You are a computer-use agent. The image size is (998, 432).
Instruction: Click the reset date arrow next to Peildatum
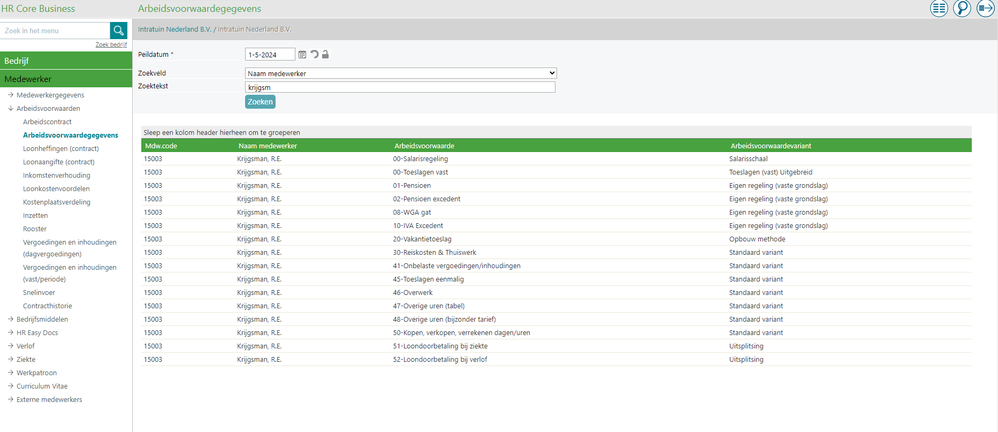[314, 55]
